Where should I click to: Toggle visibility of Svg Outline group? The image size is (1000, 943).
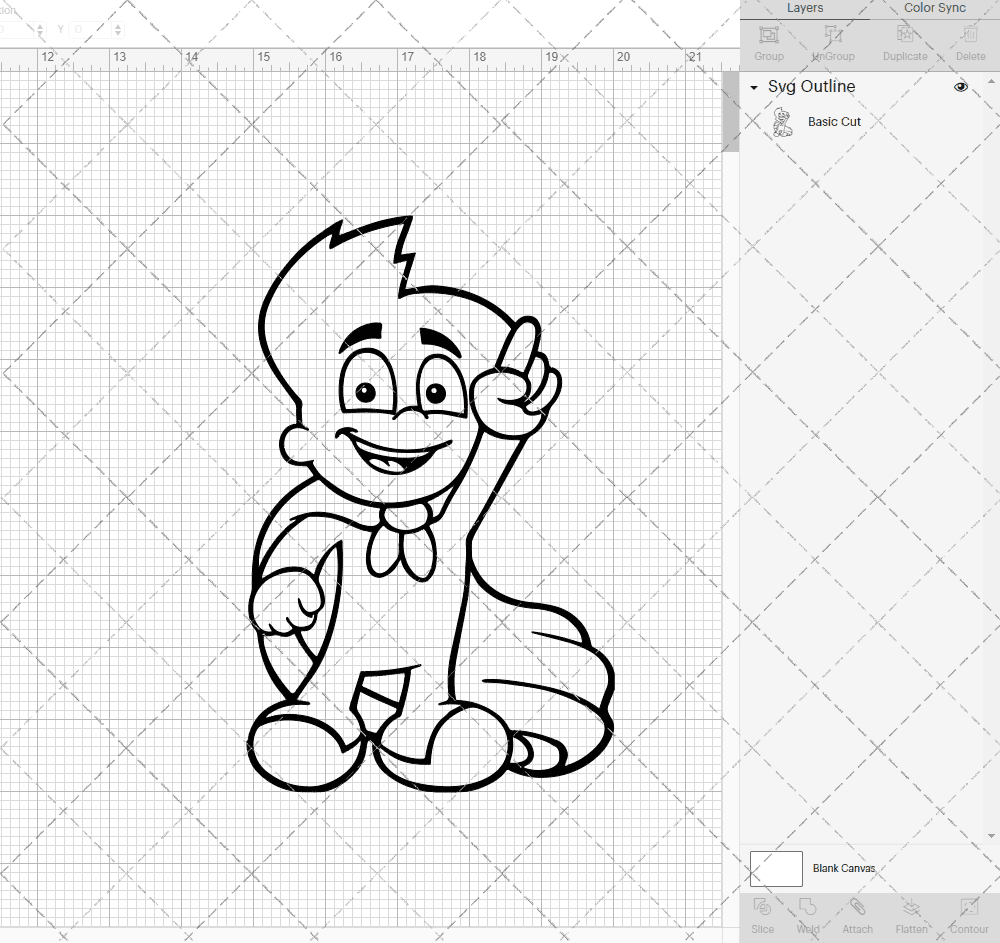(960, 87)
